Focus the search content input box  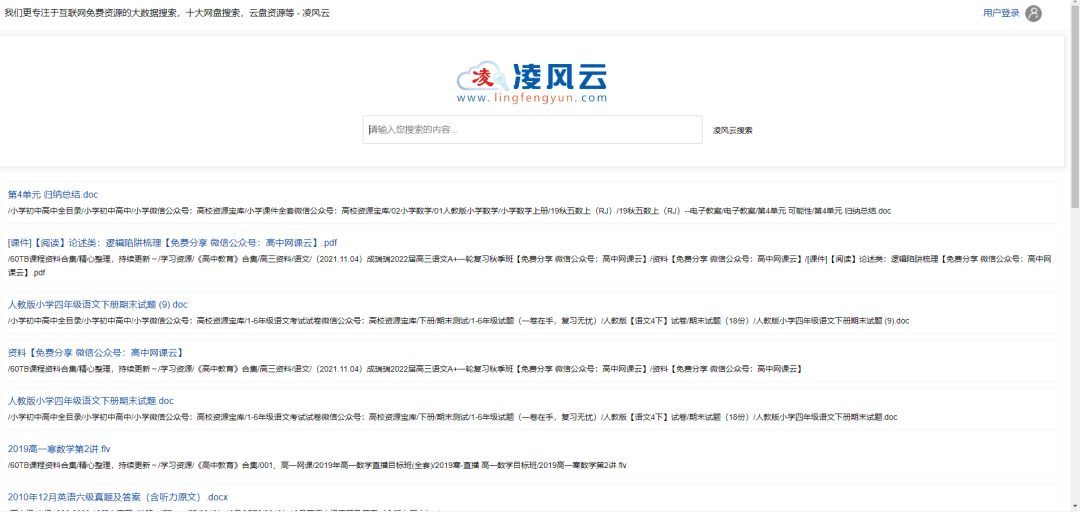532,130
